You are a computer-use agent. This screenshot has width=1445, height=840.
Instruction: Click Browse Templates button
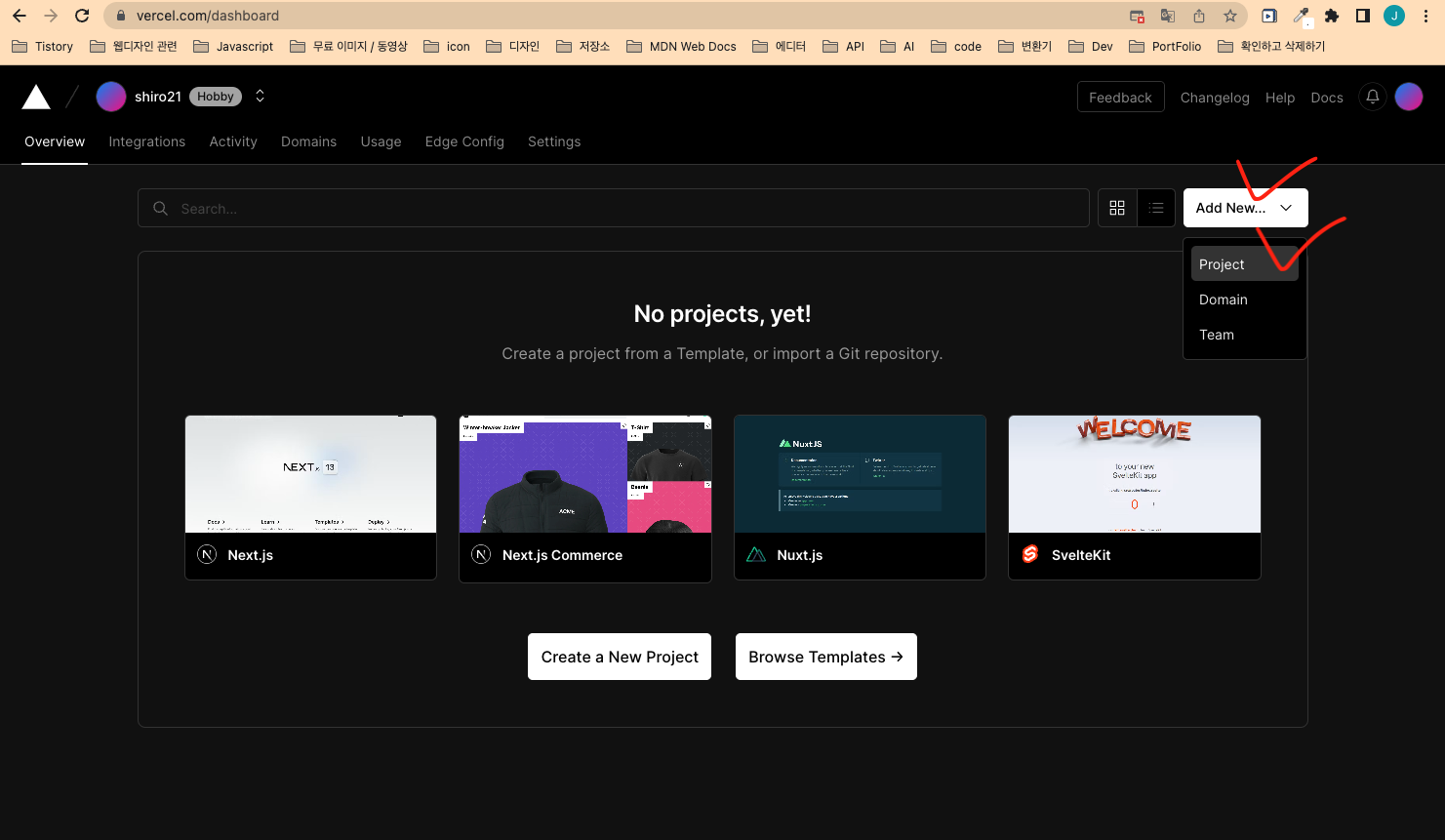click(x=825, y=657)
